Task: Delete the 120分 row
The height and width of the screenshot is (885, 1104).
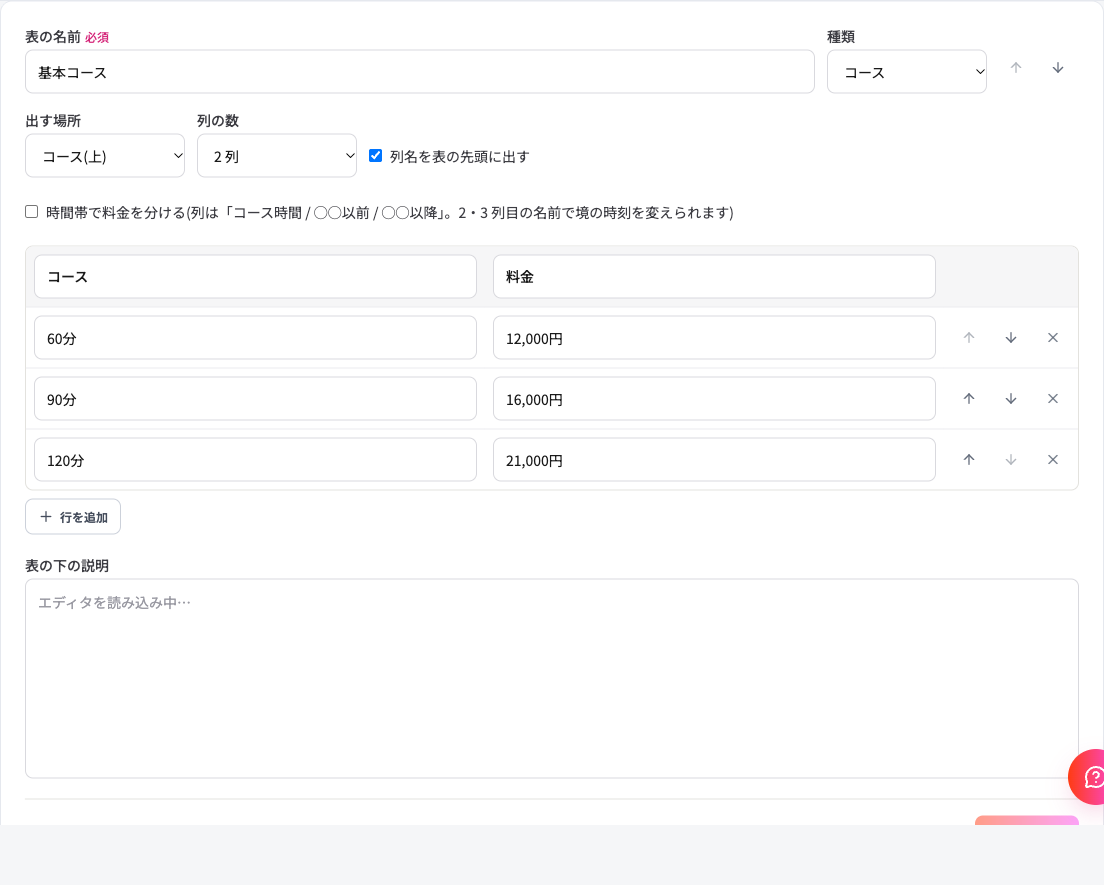Action: pos(1053,460)
